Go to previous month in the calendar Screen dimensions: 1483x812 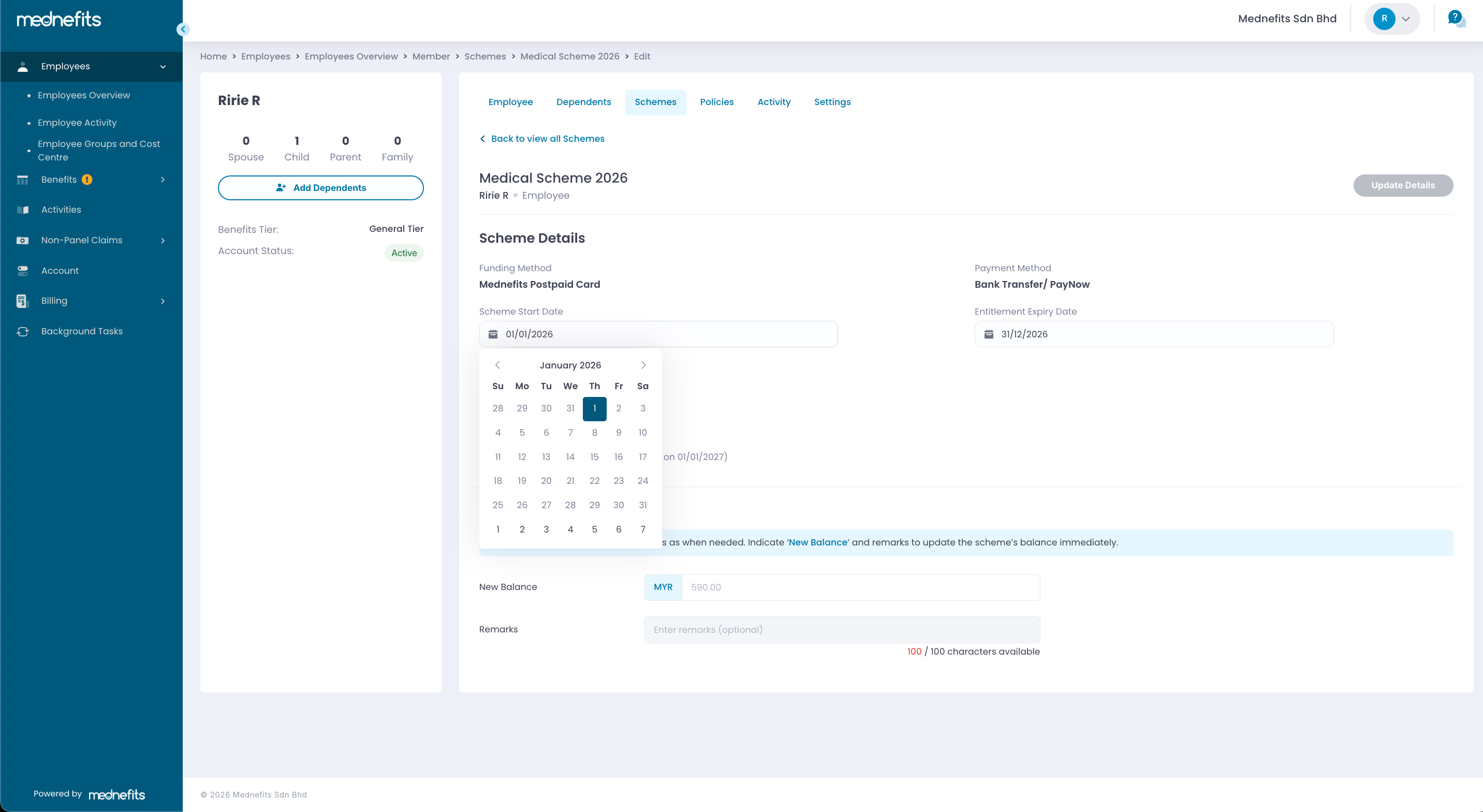click(497, 365)
